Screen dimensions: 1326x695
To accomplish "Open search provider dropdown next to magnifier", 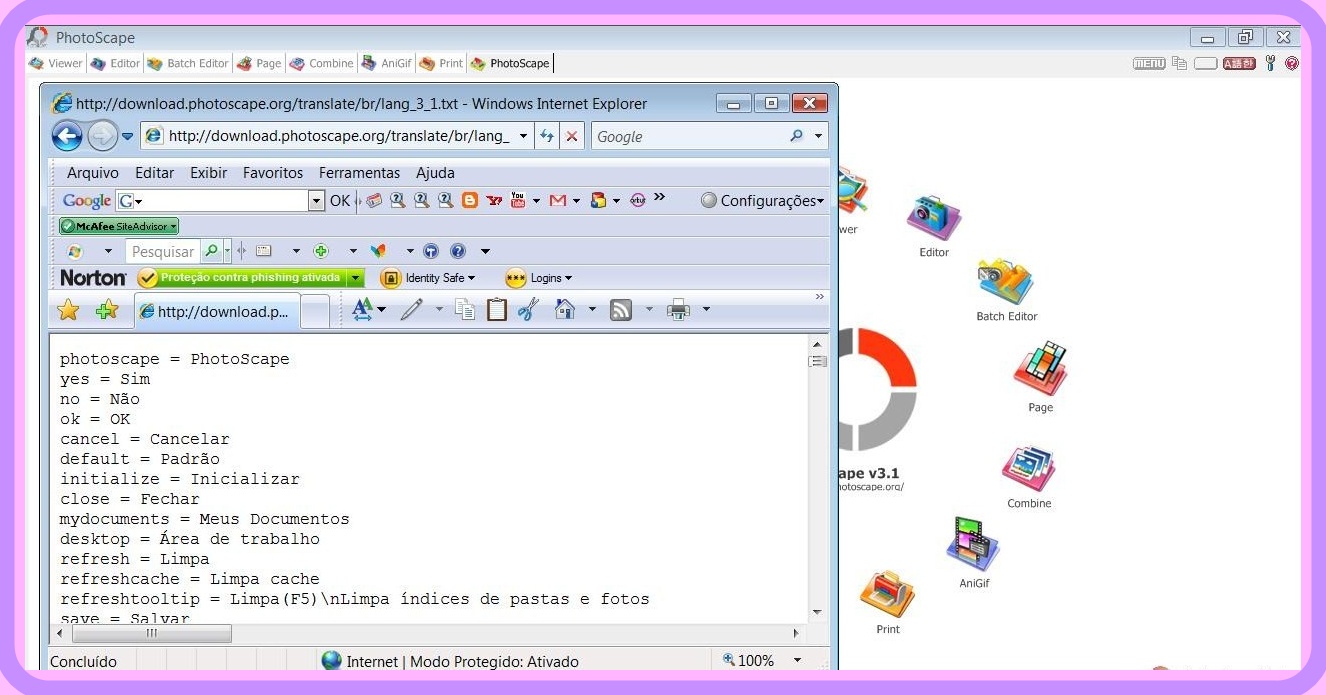I will [818, 136].
